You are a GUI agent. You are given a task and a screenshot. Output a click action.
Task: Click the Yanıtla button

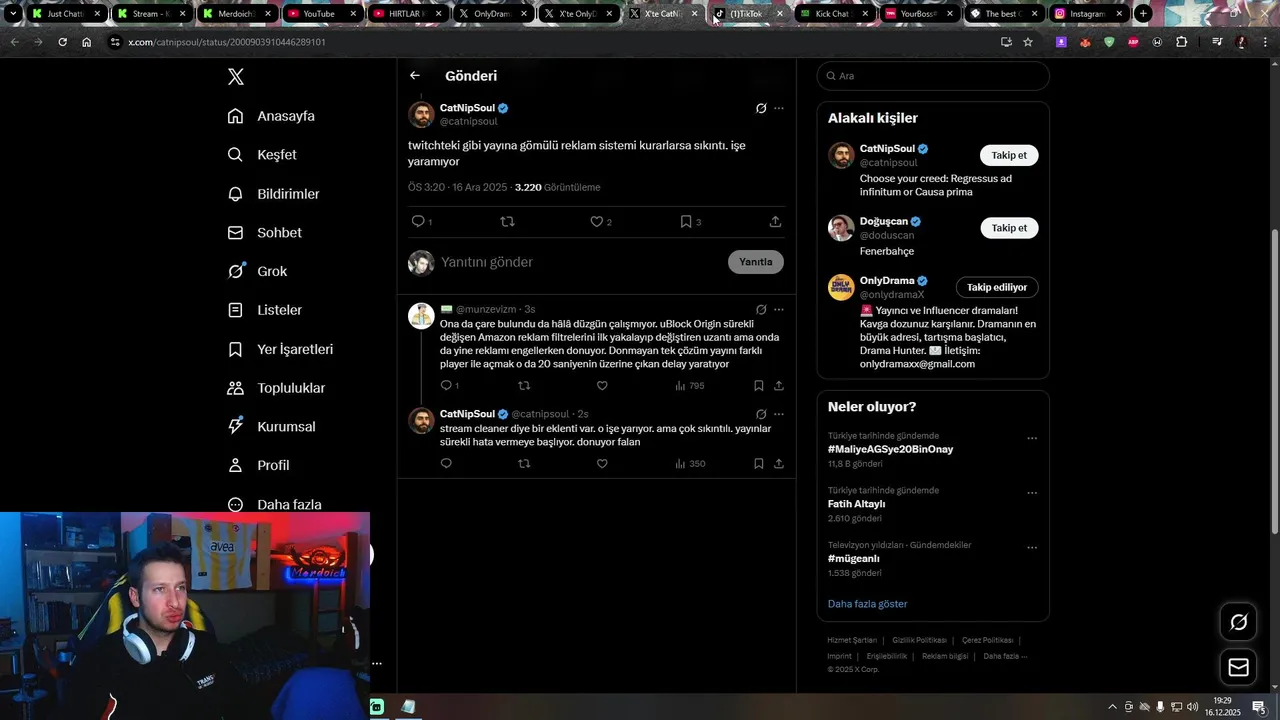click(756, 262)
